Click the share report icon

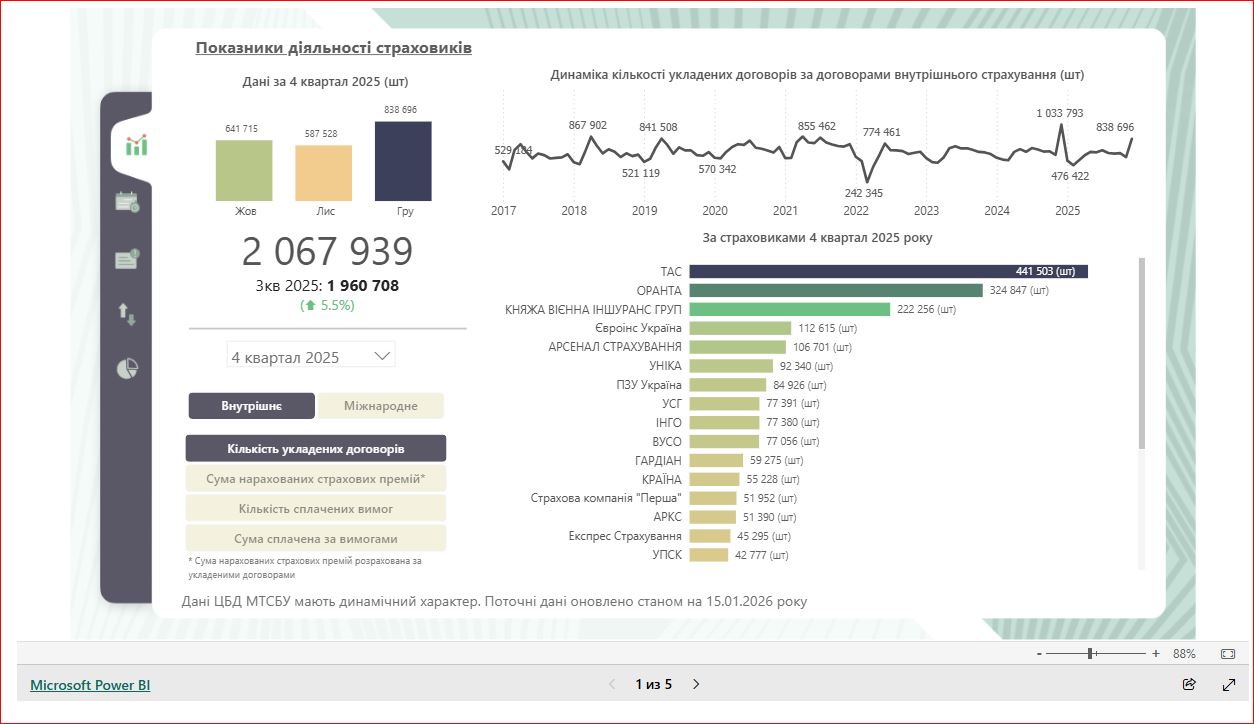pyautogui.click(x=1189, y=685)
